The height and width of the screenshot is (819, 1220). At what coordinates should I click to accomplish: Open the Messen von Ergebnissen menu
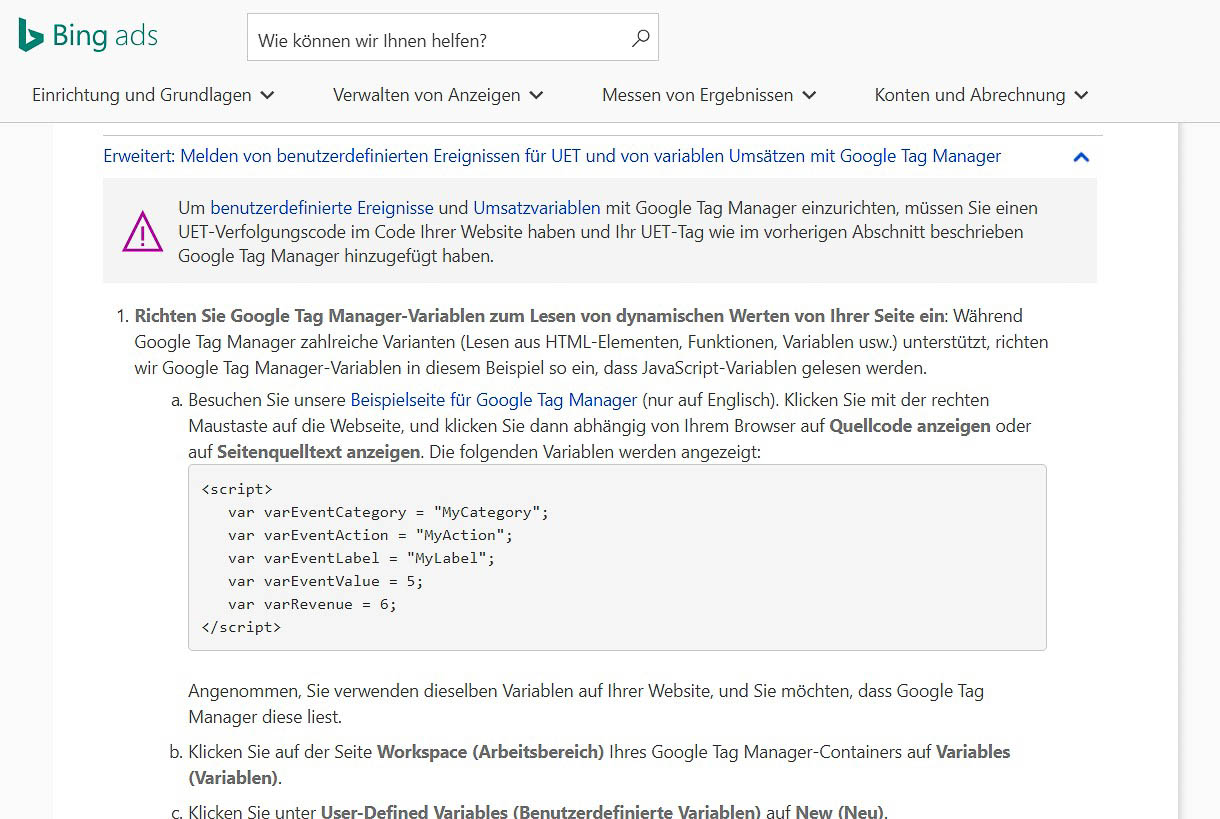[709, 95]
